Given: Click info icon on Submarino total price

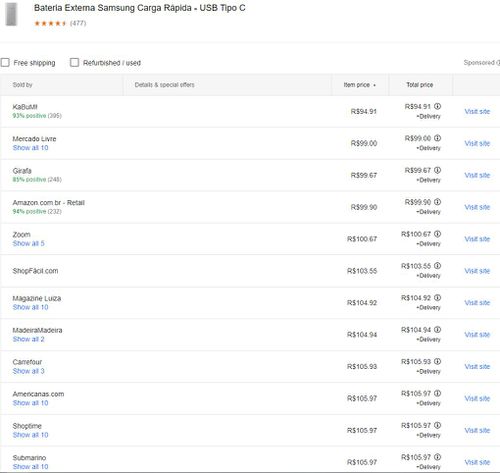Looking at the screenshot, I should coord(438,457).
